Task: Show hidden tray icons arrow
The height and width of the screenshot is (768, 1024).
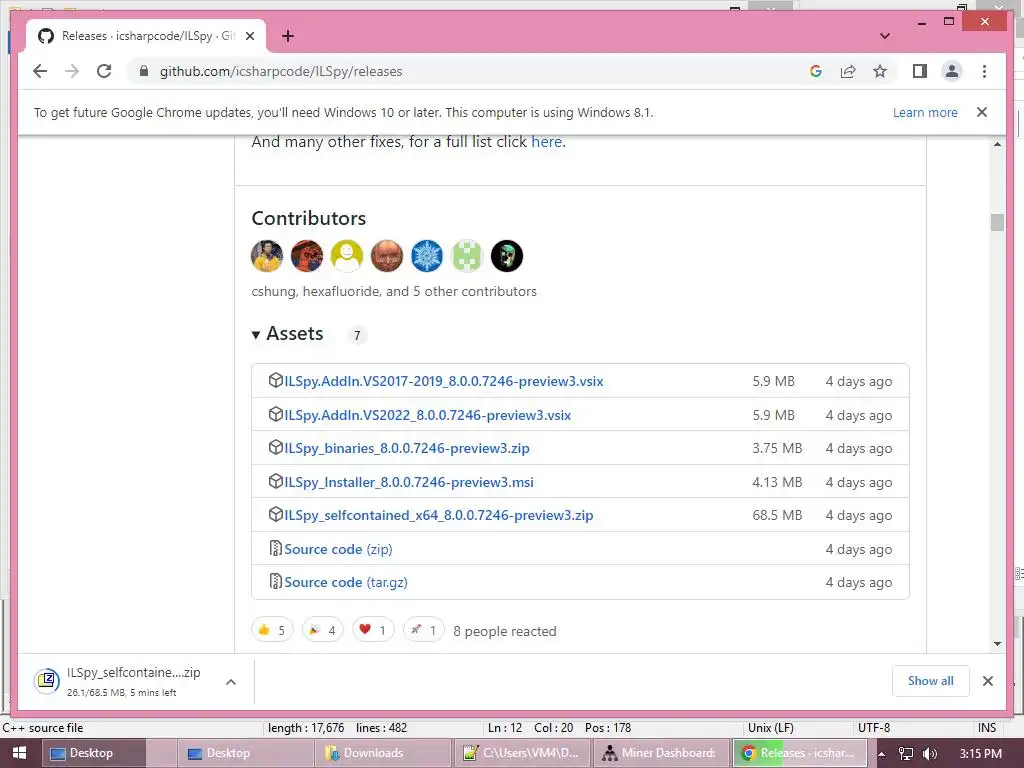Action: click(881, 754)
